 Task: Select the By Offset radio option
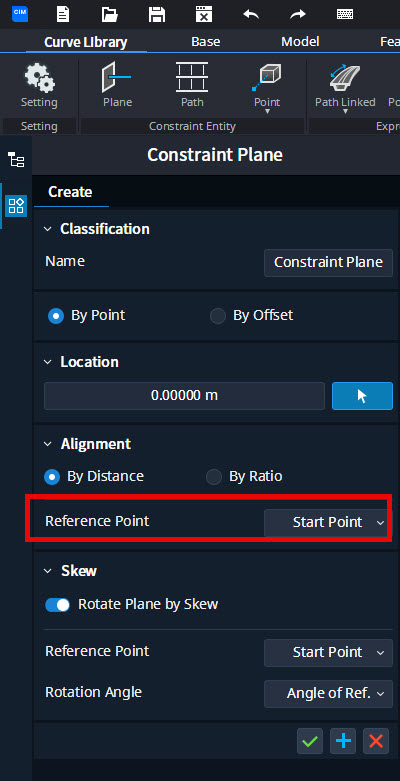pyautogui.click(x=252, y=315)
